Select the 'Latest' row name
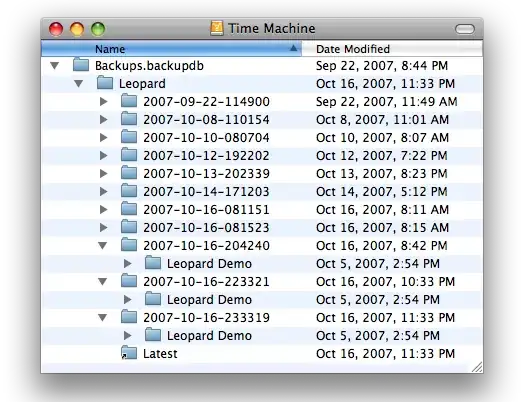Viewport: 524px width, 402px height. [x=160, y=354]
